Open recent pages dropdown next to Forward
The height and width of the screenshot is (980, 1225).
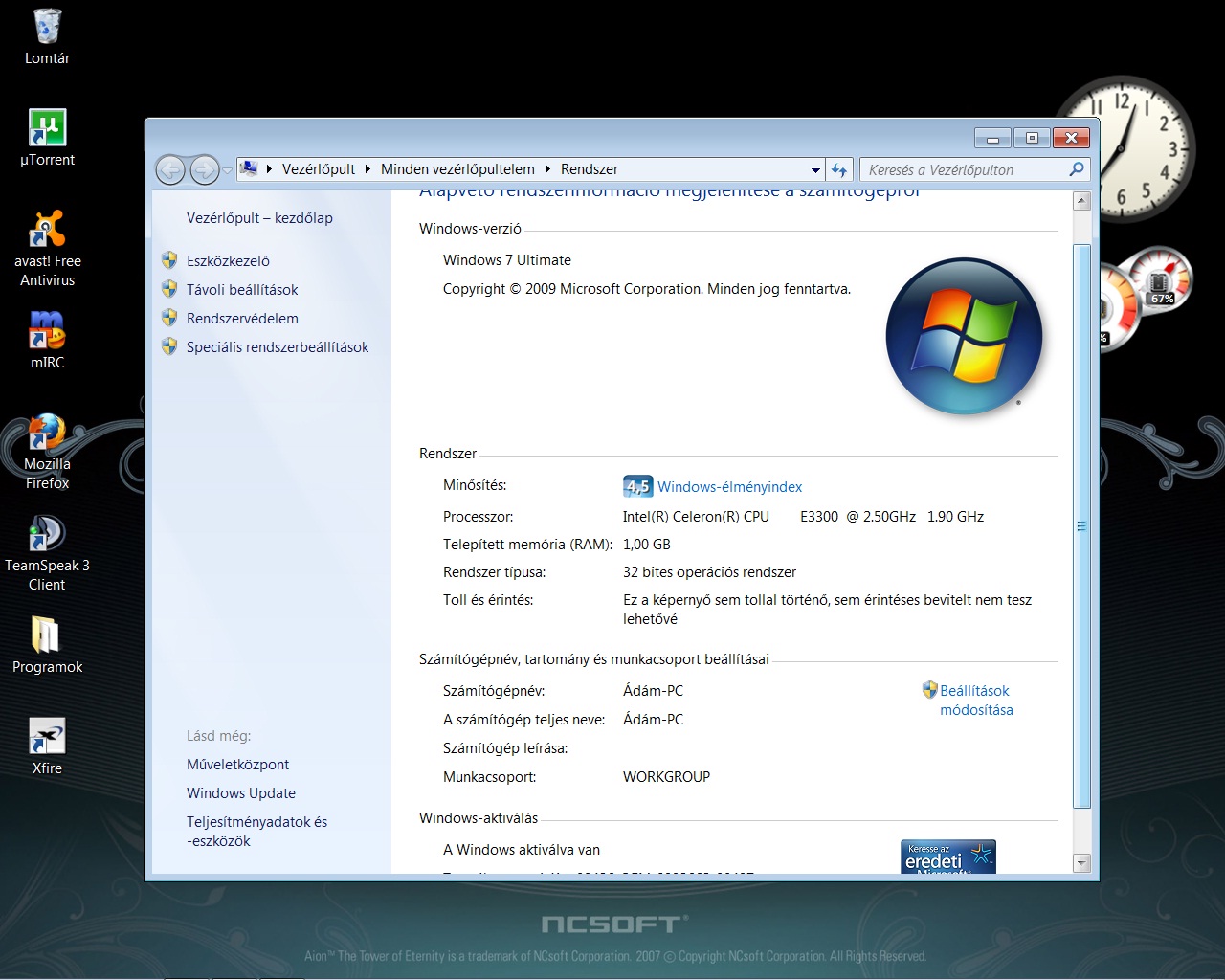click(x=228, y=170)
